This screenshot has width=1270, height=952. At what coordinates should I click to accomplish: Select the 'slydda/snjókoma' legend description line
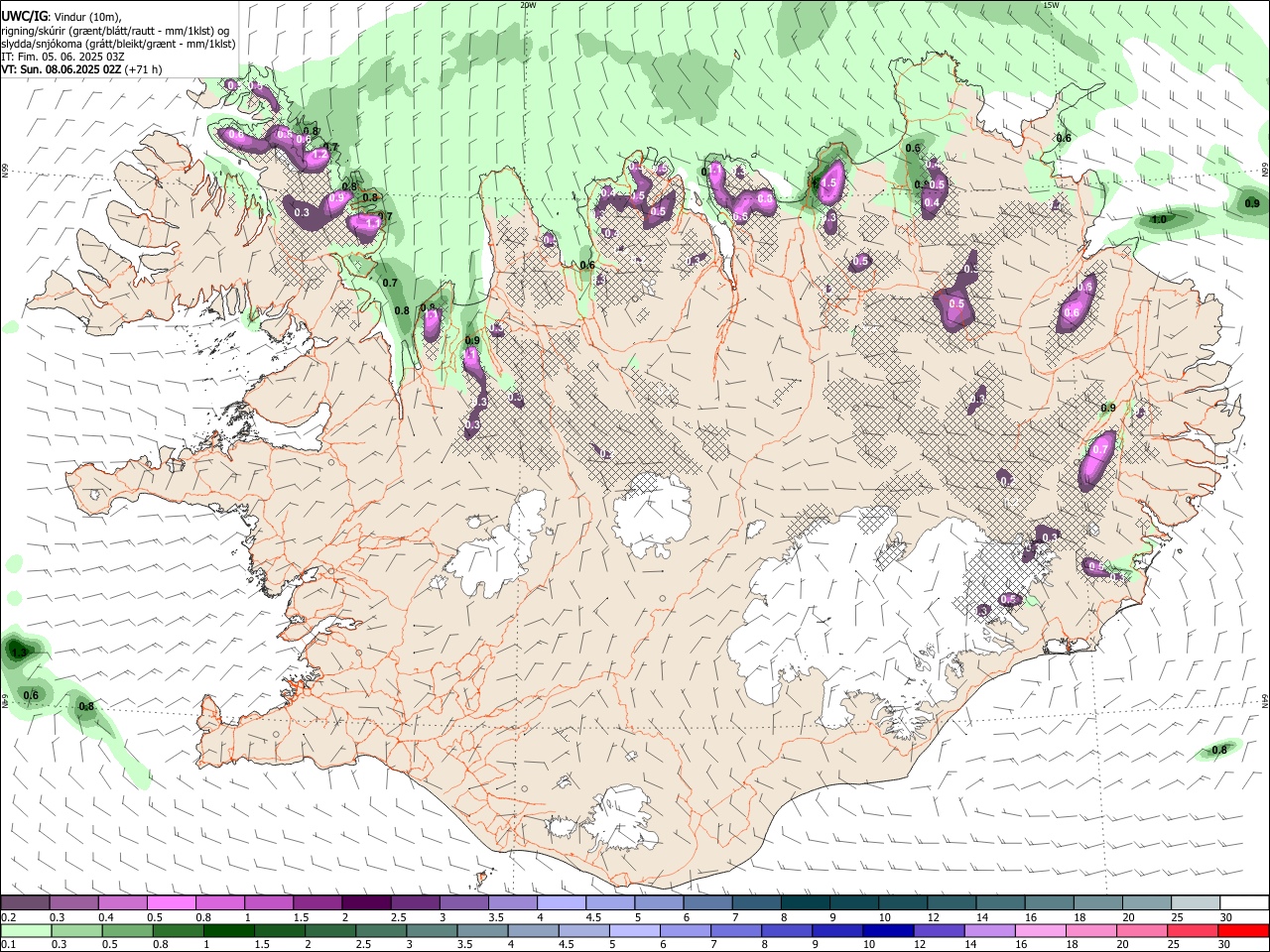[x=118, y=44]
